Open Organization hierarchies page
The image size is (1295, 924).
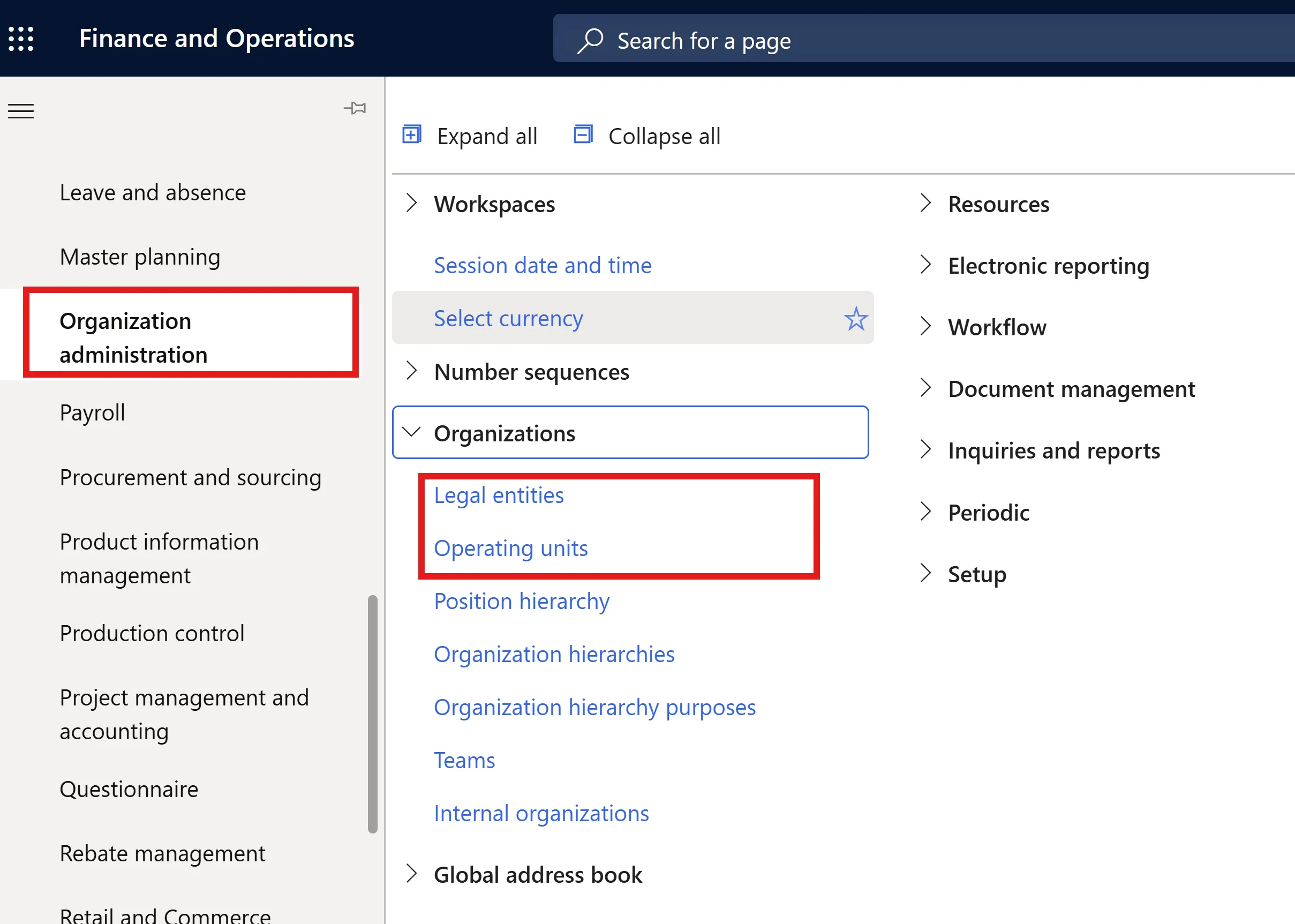tap(554, 655)
